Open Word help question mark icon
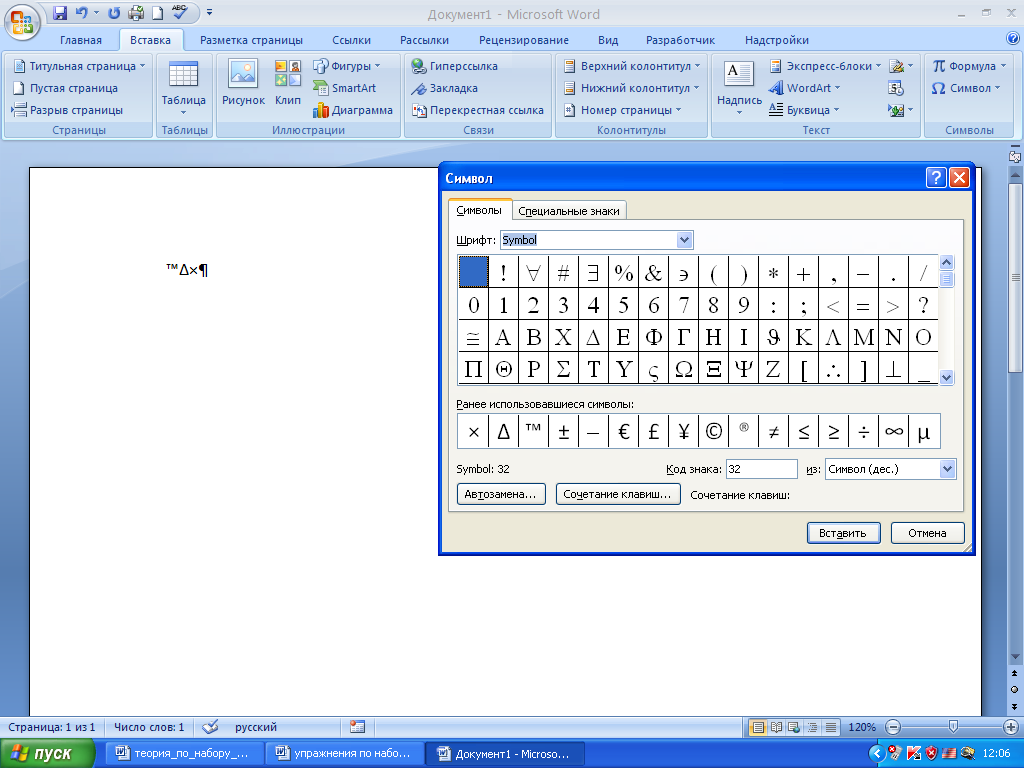The image size is (1024, 768). click(x=1013, y=39)
